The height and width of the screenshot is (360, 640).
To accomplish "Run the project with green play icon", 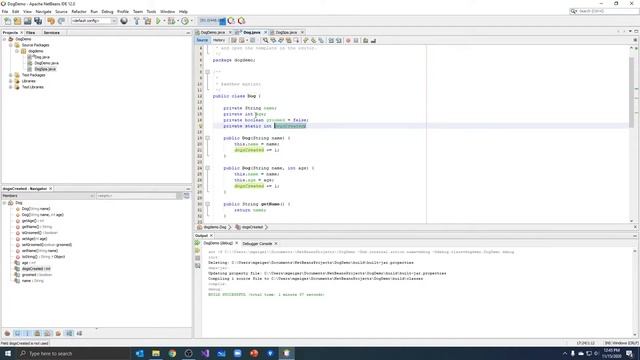I will [158, 21].
